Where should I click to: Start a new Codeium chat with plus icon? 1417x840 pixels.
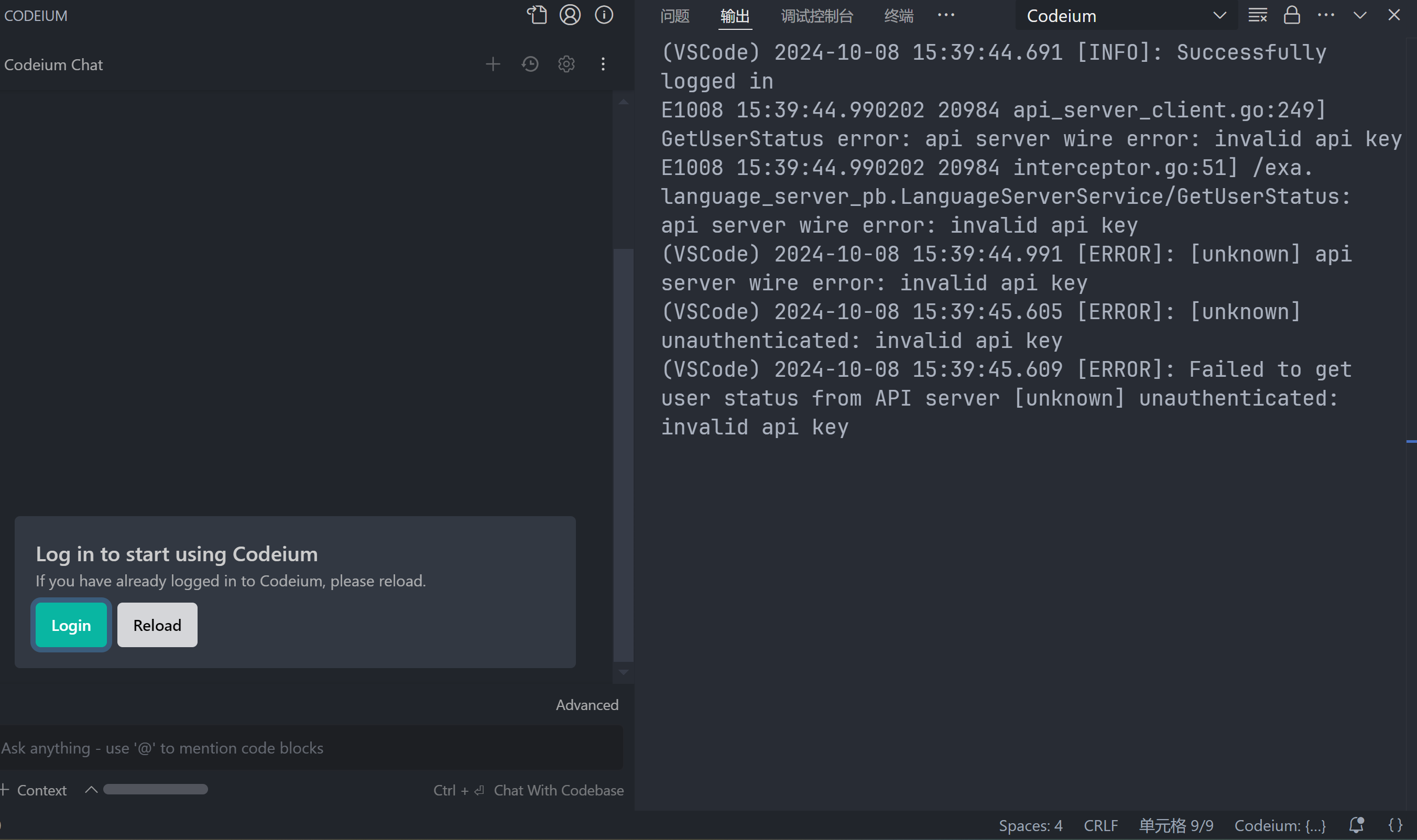(493, 64)
